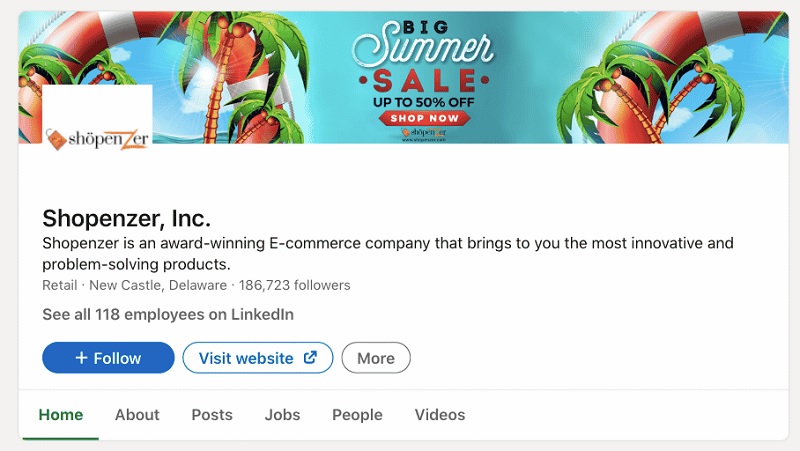
Task: Click the Shopenzer, Inc. company name
Action: point(127,218)
